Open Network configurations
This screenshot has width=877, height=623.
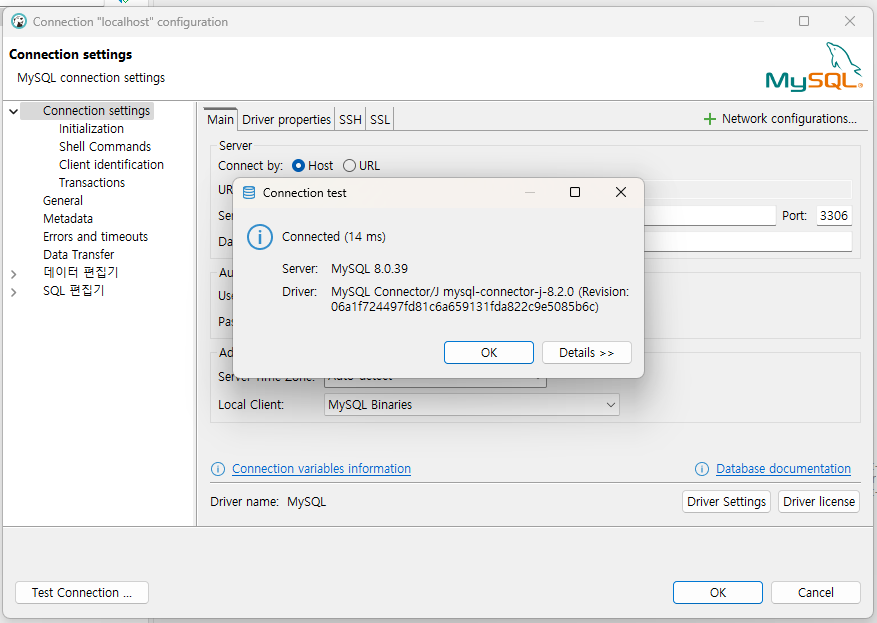(789, 119)
